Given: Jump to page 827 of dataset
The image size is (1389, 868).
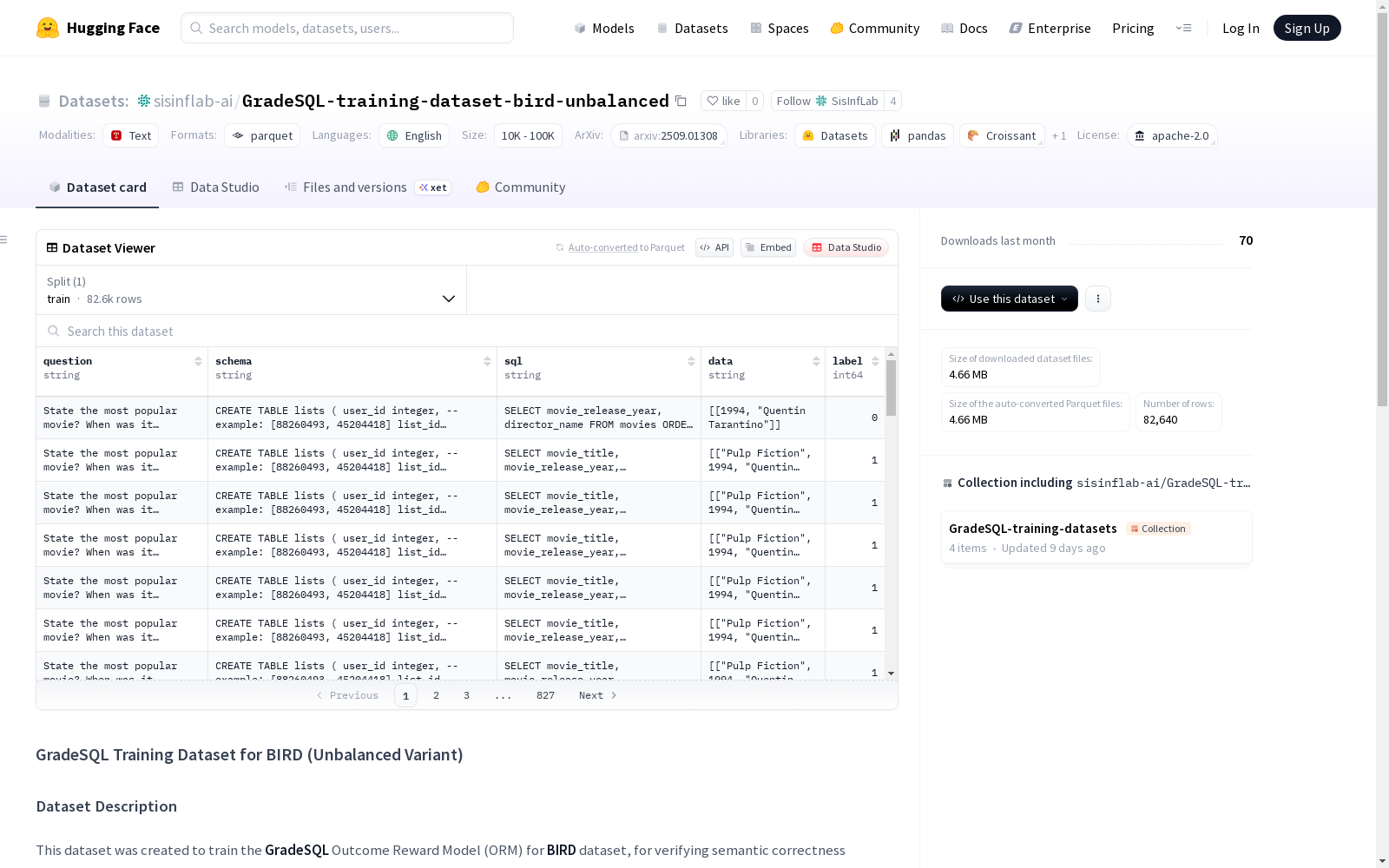Looking at the screenshot, I should coord(545,695).
